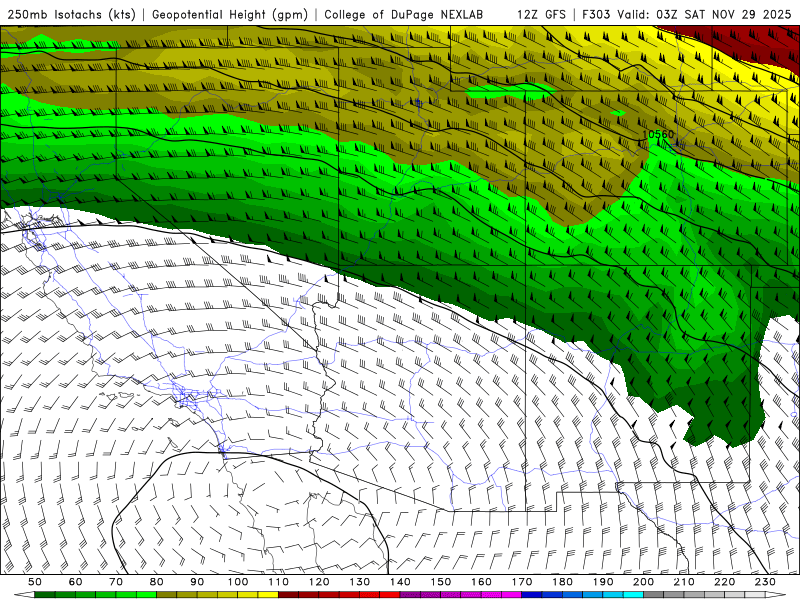
Task: Click the dark gray swatch right of 200
Action: (654, 595)
